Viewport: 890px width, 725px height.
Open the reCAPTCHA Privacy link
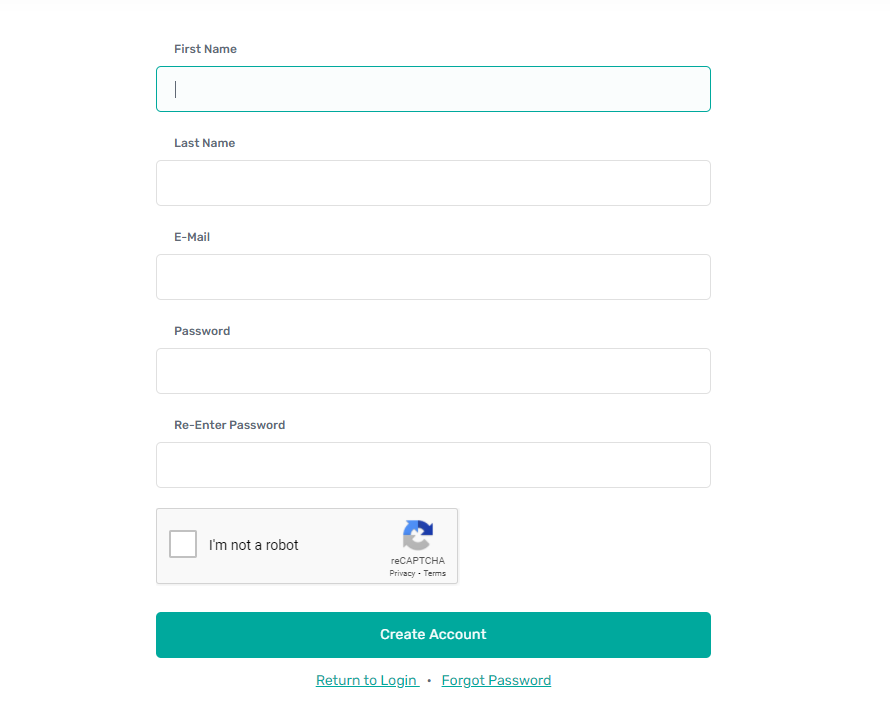click(402, 573)
